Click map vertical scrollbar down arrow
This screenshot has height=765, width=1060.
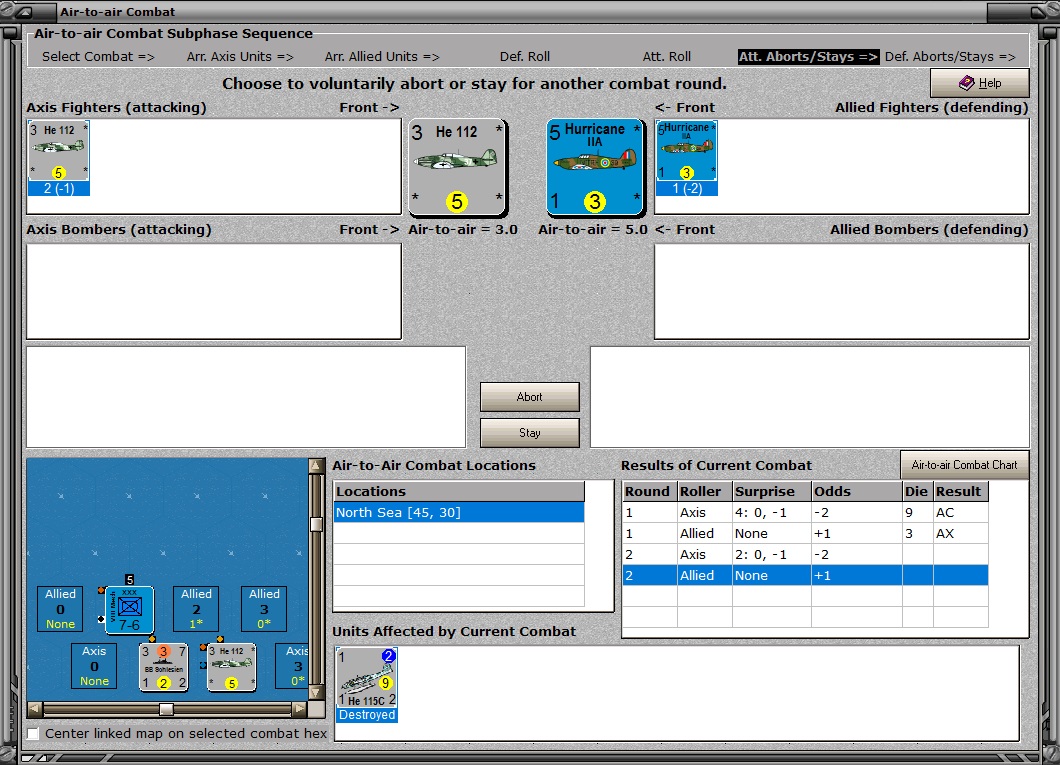tap(316, 693)
